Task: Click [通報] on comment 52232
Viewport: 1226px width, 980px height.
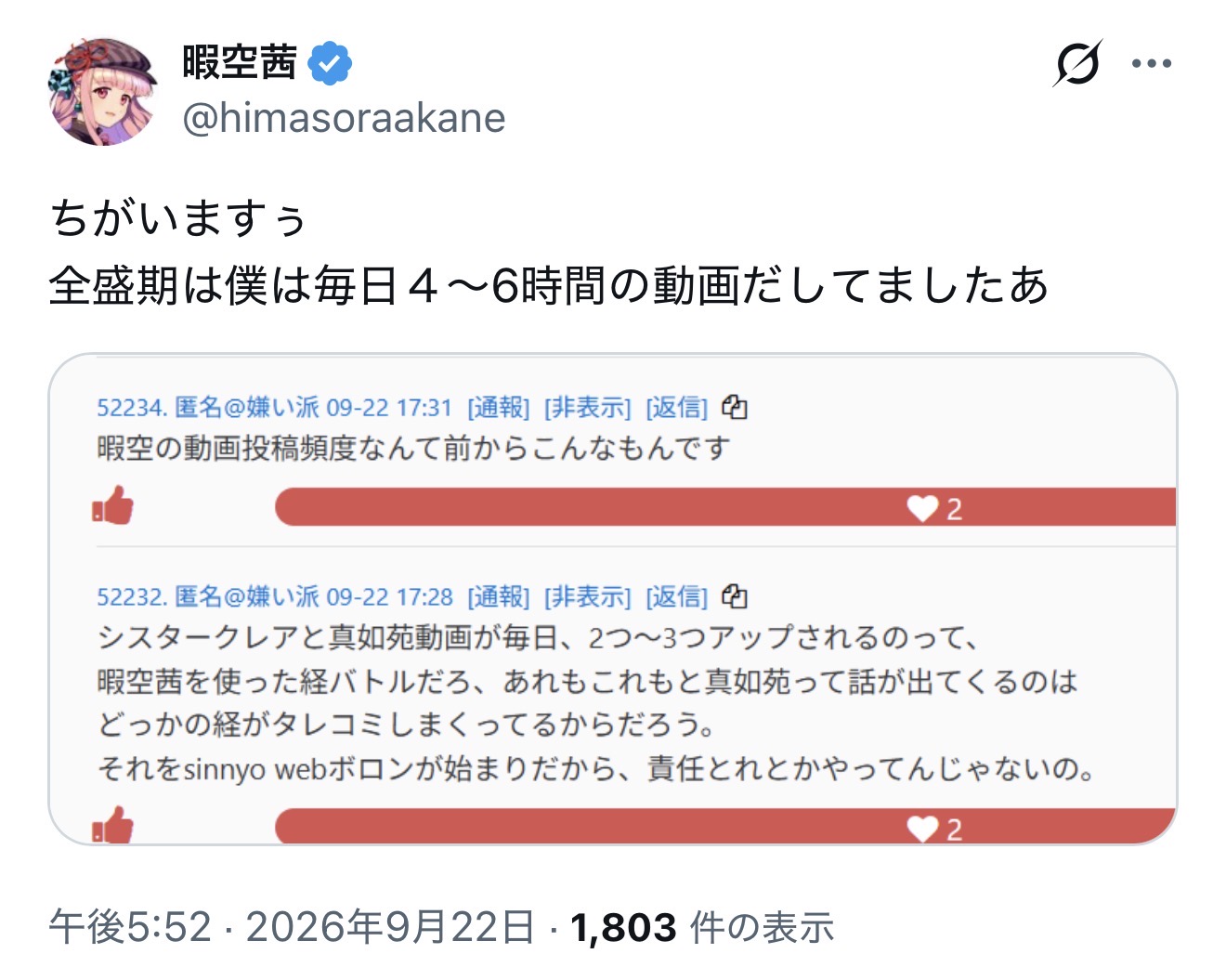Action: pyautogui.click(x=499, y=596)
